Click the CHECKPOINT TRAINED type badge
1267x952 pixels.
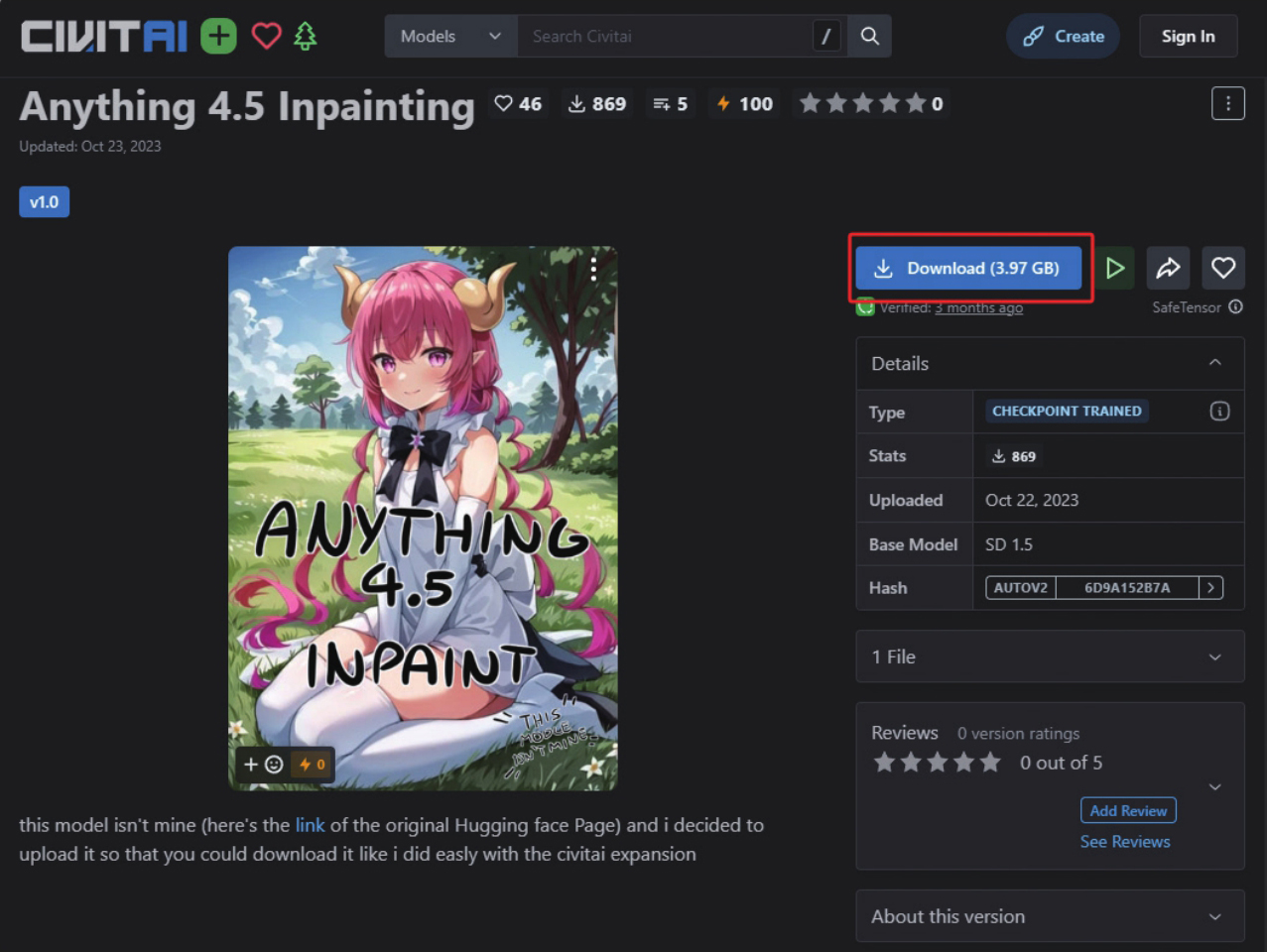[x=1067, y=412]
